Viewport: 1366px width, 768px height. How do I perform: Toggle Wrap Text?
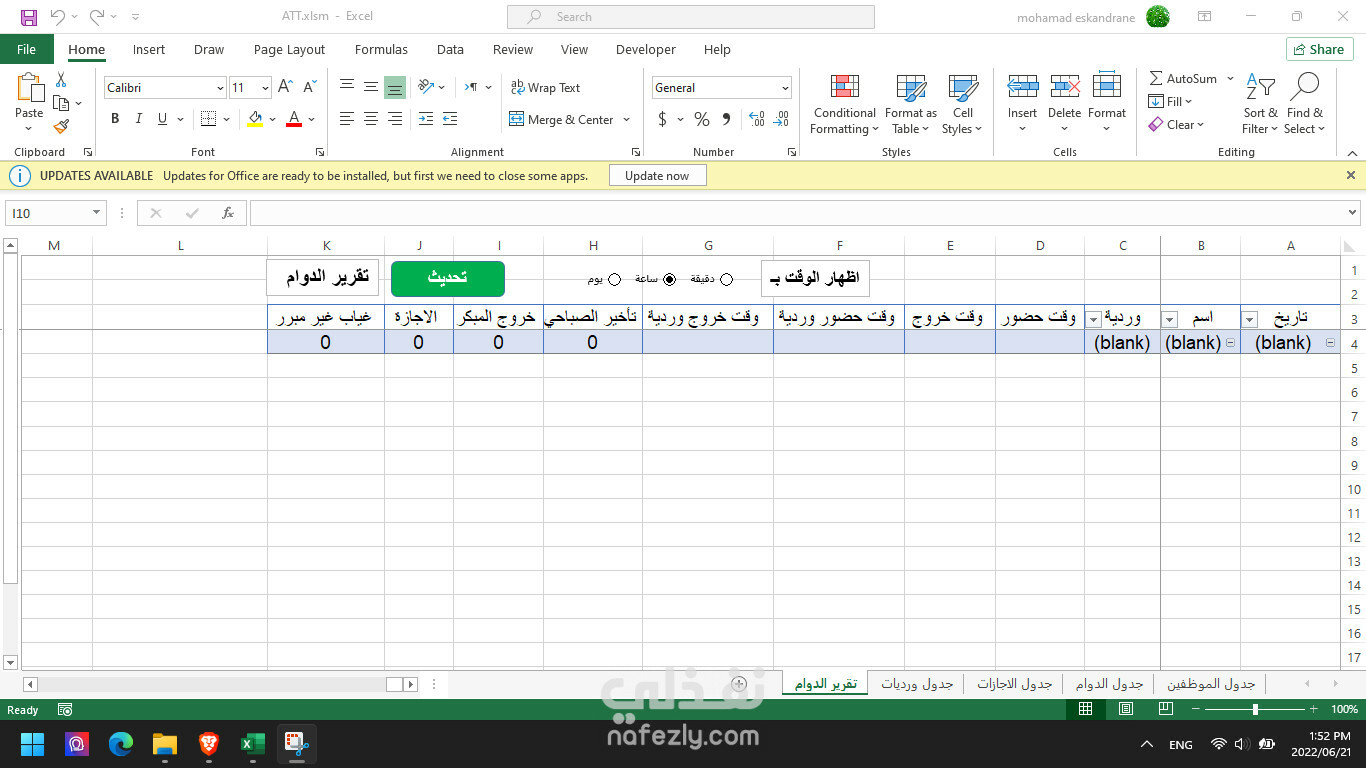(x=545, y=88)
